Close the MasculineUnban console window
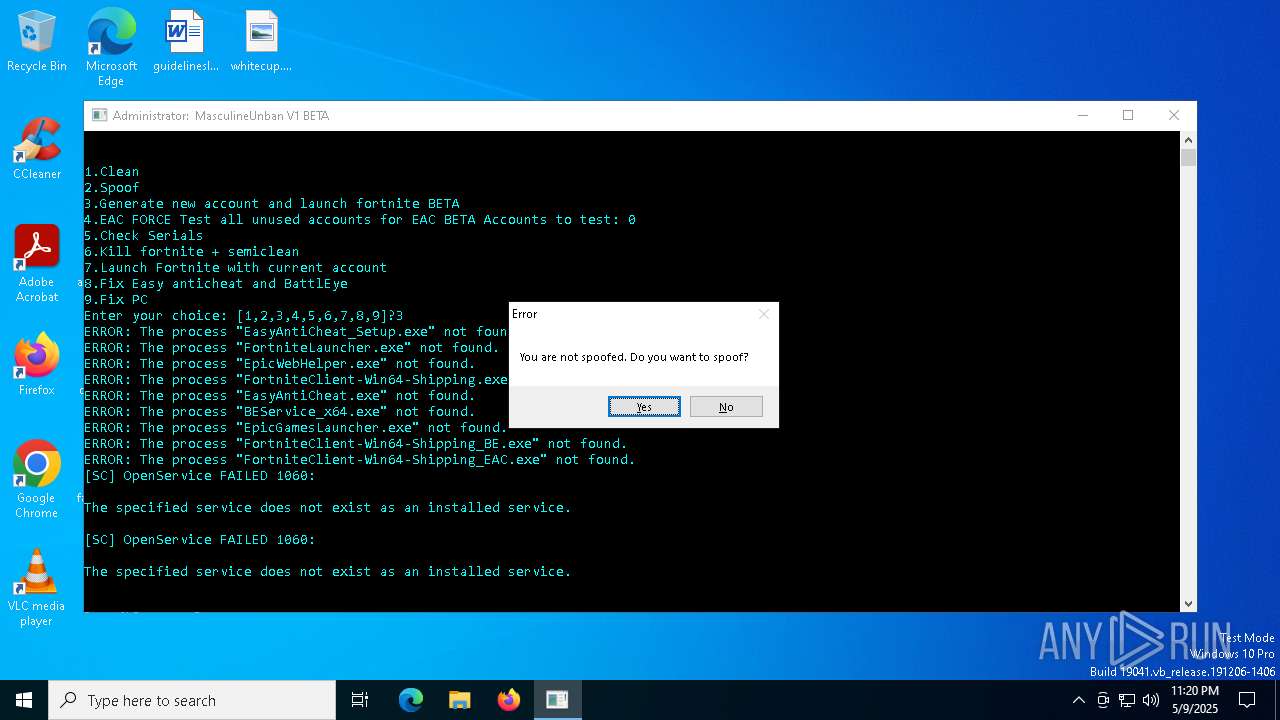Image resolution: width=1280 pixels, height=720 pixels. (x=1174, y=115)
